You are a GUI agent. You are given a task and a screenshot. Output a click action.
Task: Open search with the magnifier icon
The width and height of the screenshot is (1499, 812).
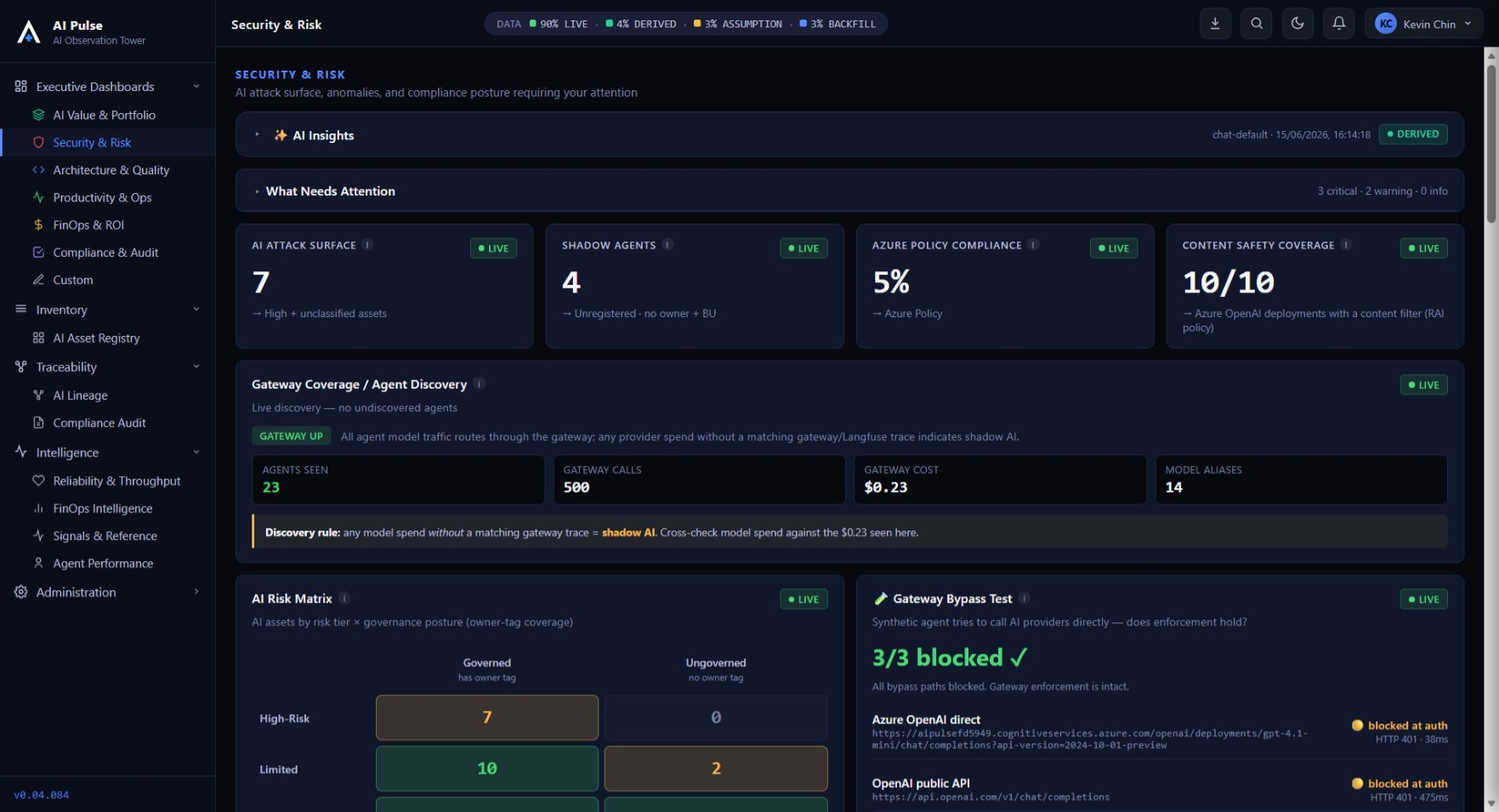tap(1257, 24)
